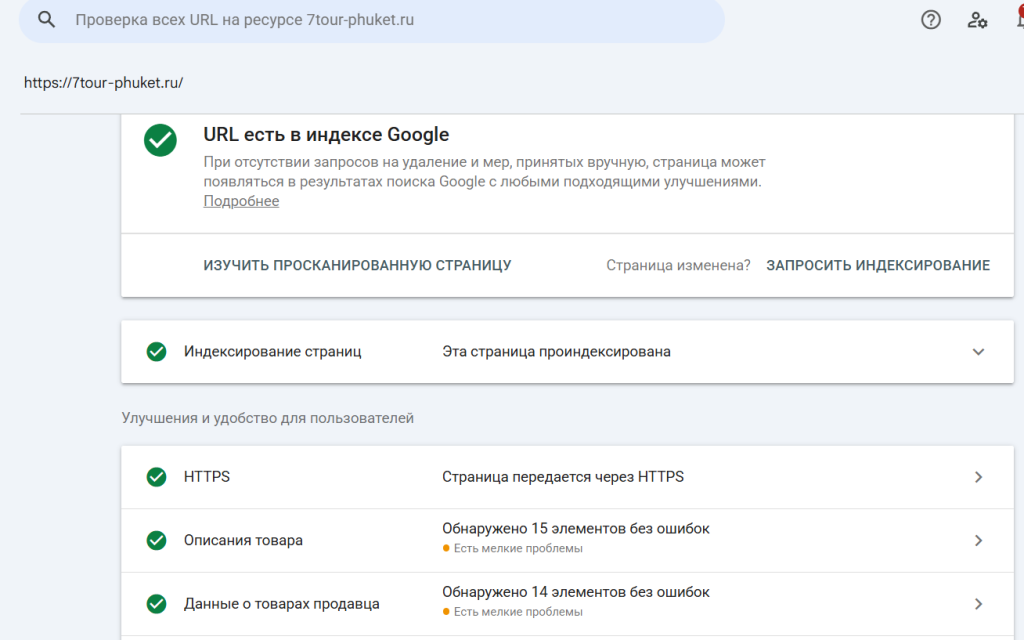This screenshot has width=1024, height=640.
Task: Click the green check next to Описания товара
Action: coord(156,540)
